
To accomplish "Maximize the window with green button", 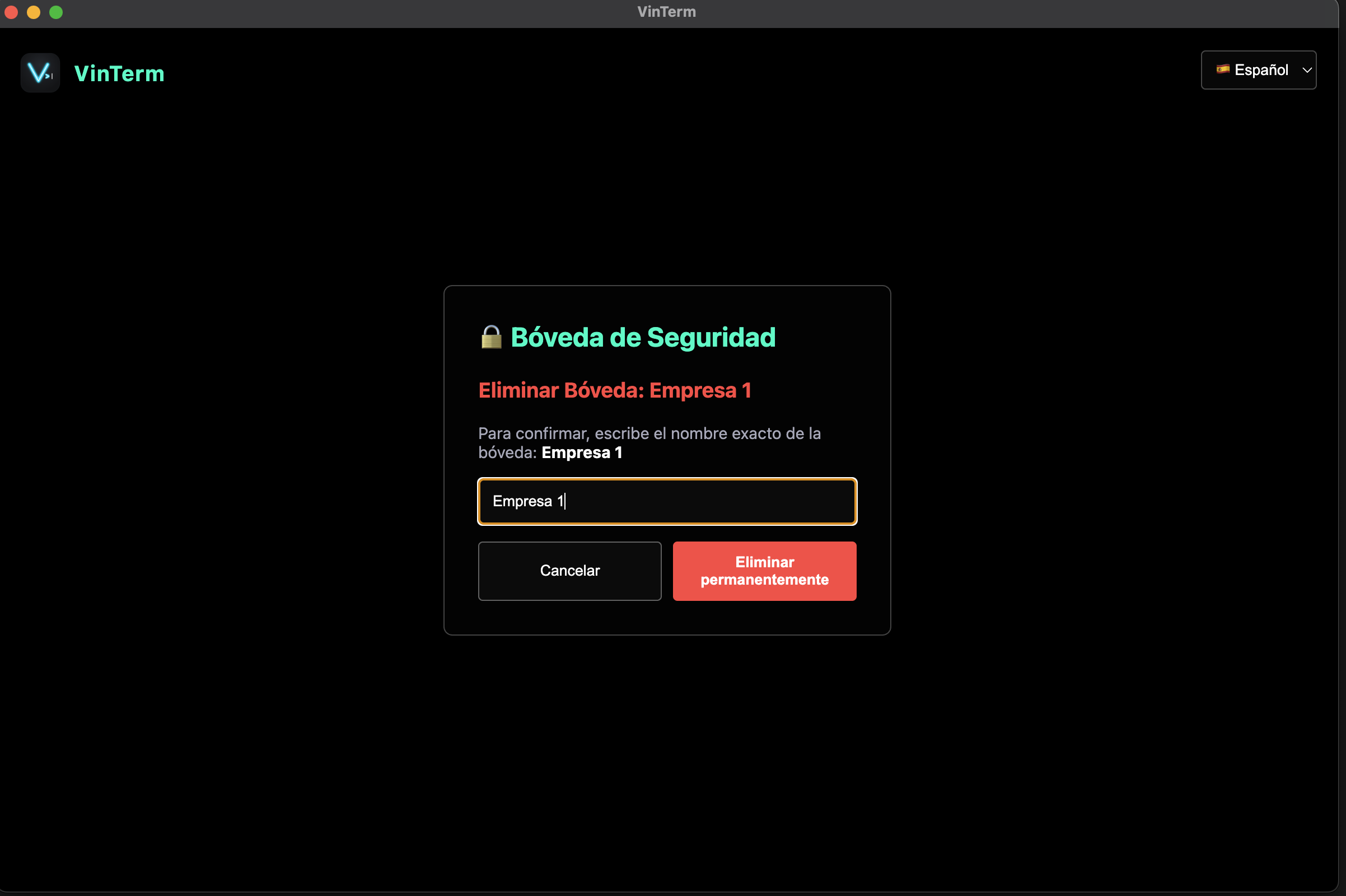I will pos(56,12).
